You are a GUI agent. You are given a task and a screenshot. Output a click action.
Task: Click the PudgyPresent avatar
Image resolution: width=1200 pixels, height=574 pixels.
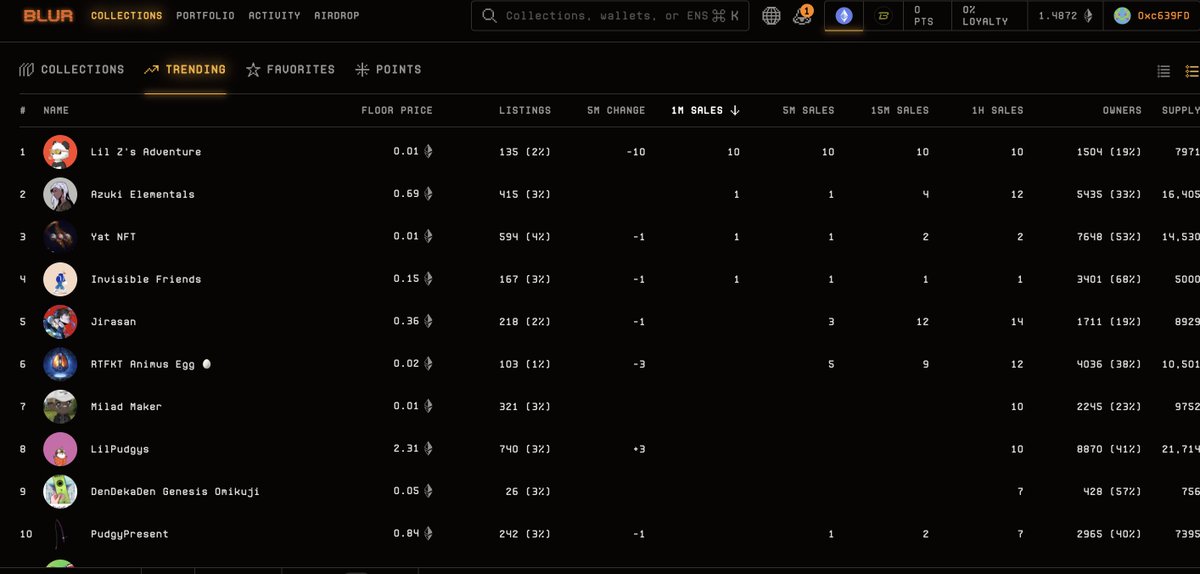60,534
